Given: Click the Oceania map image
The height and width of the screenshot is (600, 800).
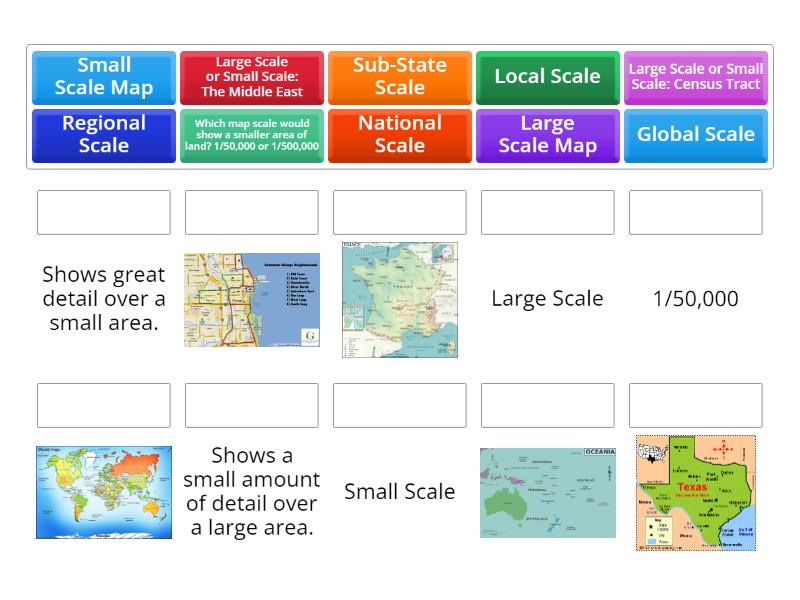Looking at the screenshot, I should 547,493.
